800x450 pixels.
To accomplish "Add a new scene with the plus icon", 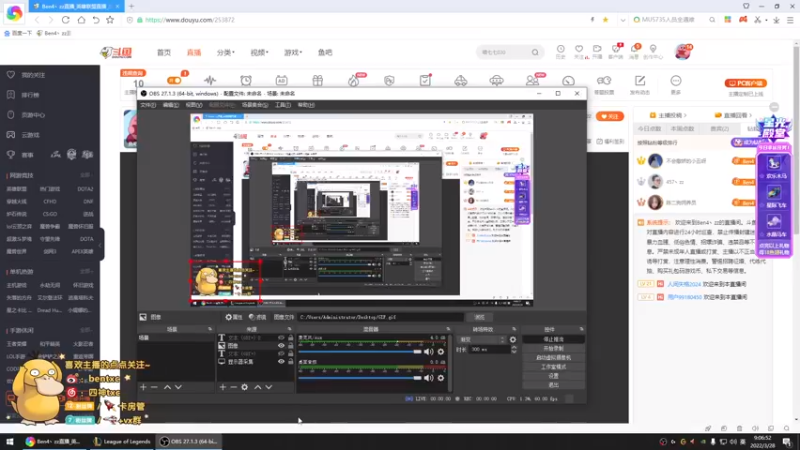I will tap(143, 387).
